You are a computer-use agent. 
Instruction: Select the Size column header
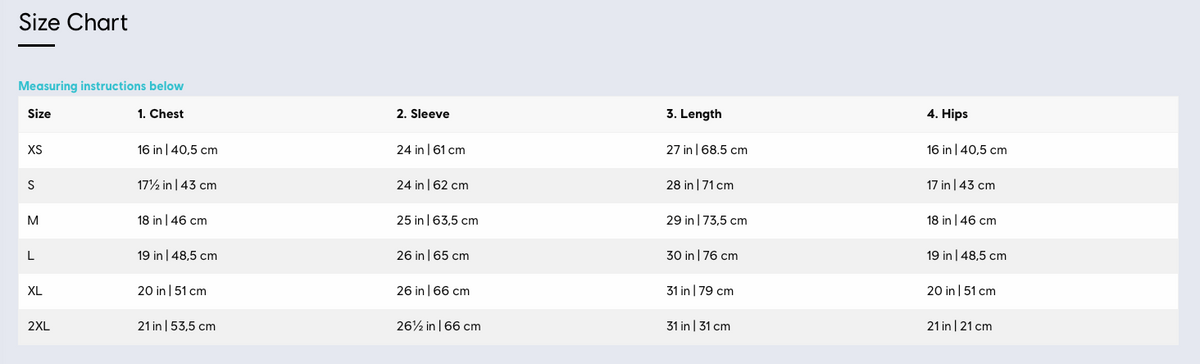(x=39, y=114)
